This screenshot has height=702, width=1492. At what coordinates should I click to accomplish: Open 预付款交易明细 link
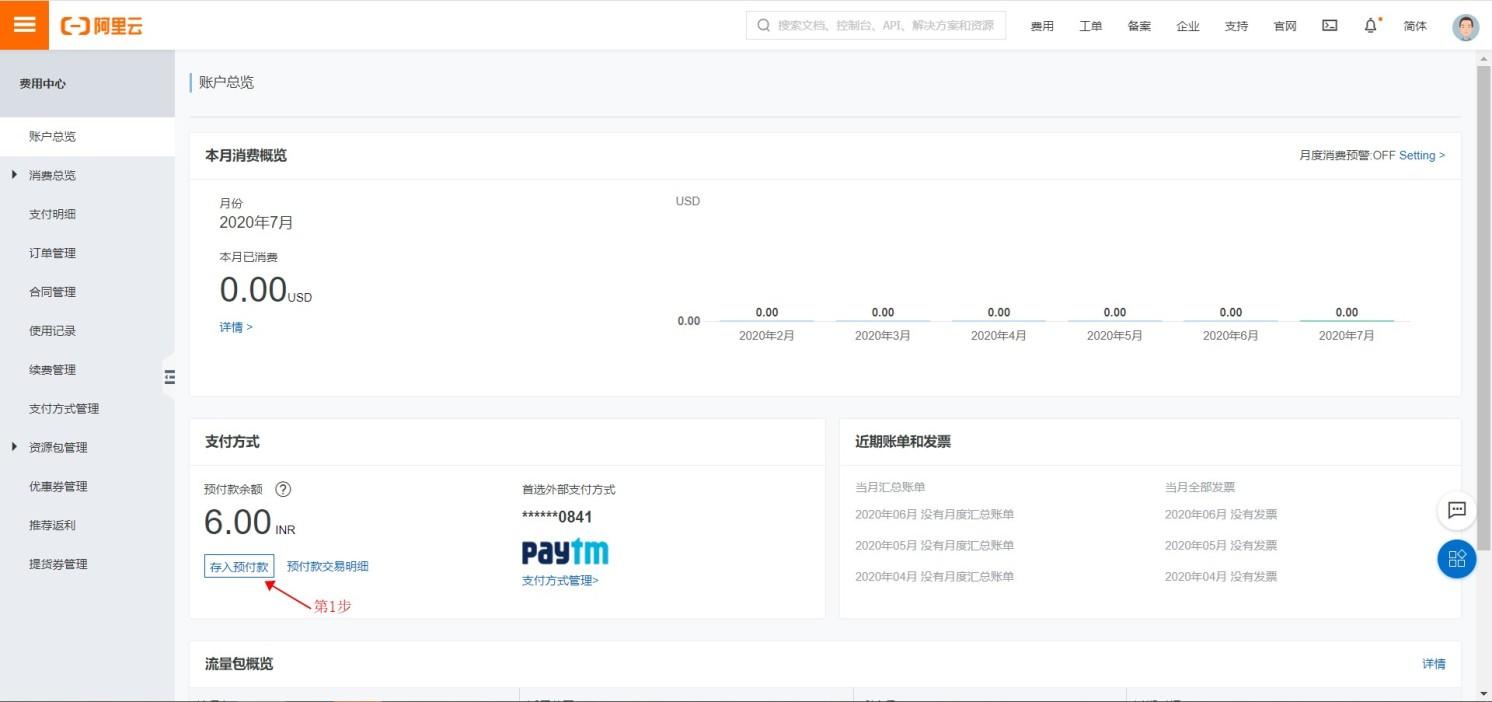328,566
